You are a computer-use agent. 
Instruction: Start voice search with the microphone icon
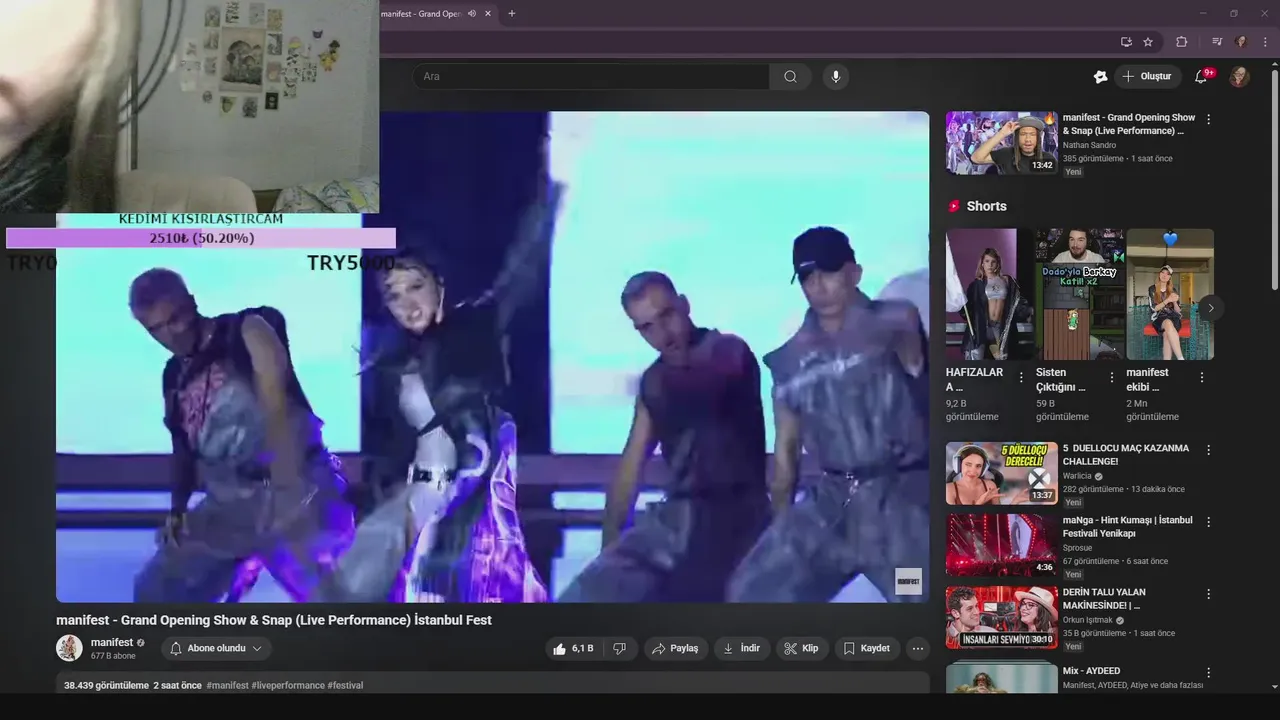pos(836,76)
